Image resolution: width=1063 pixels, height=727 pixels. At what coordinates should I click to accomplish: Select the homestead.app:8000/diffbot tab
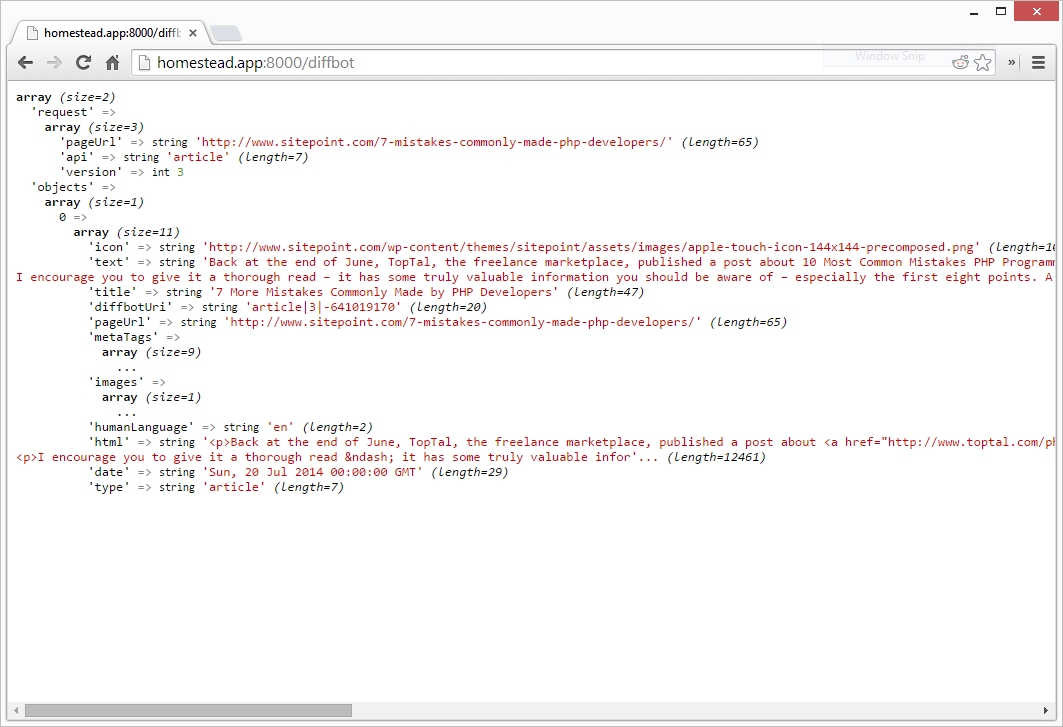[x=112, y=33]
